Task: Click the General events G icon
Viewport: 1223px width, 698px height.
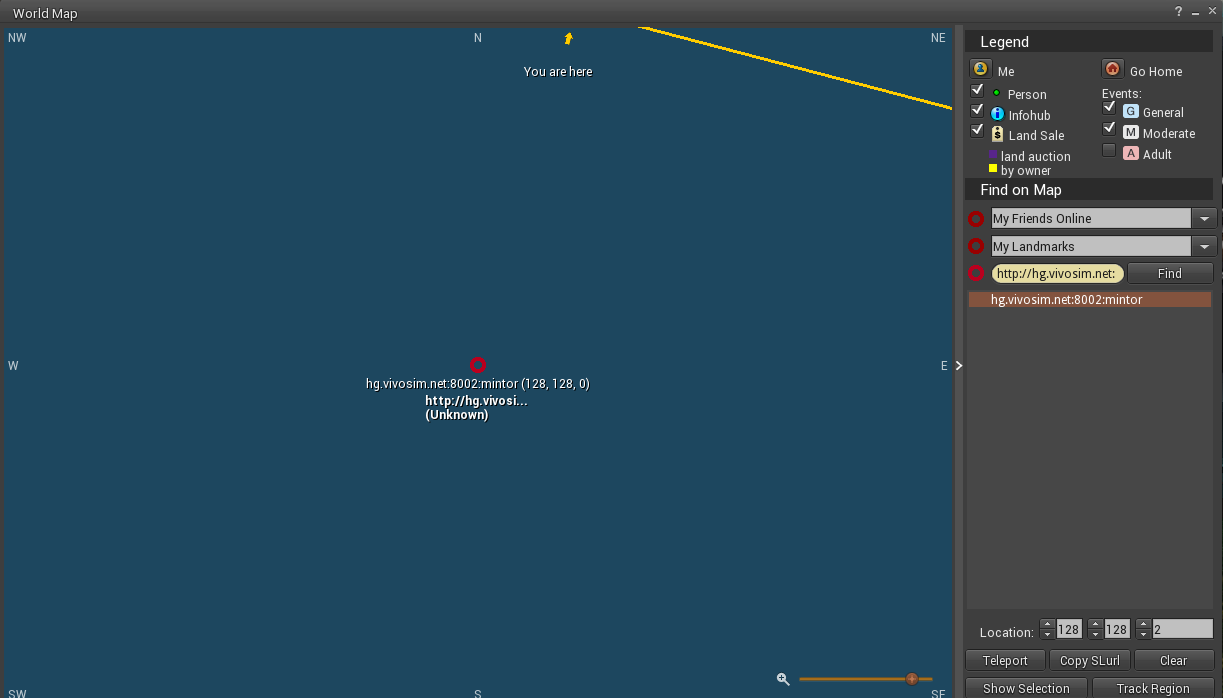Action: 1130,112
